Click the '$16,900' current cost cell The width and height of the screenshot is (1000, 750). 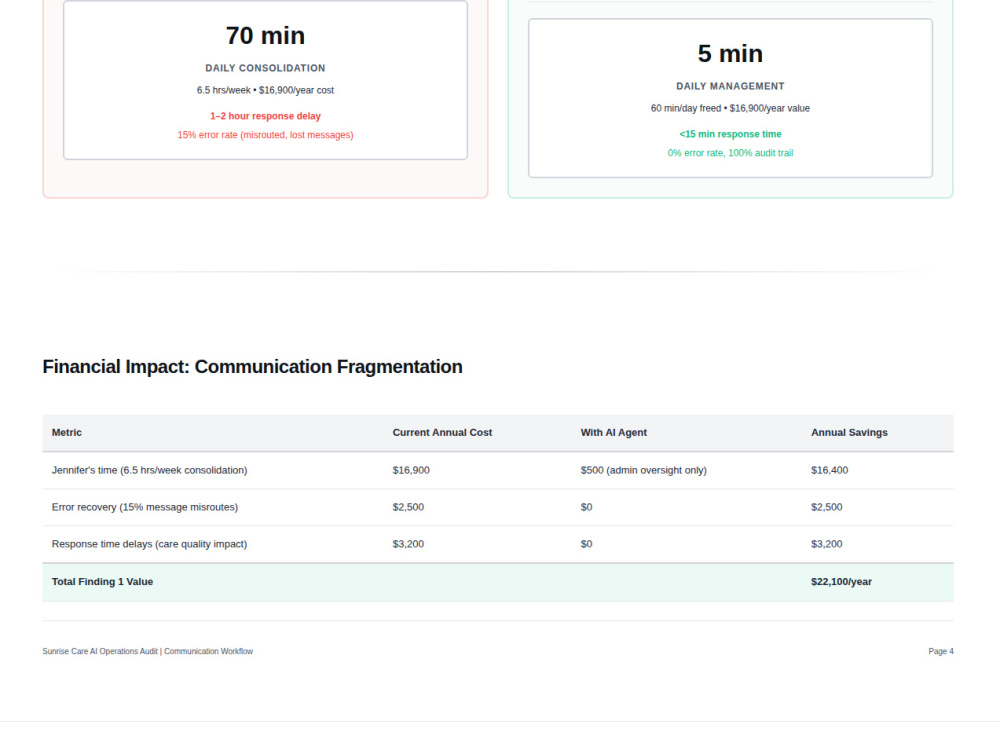coord(411,470)
